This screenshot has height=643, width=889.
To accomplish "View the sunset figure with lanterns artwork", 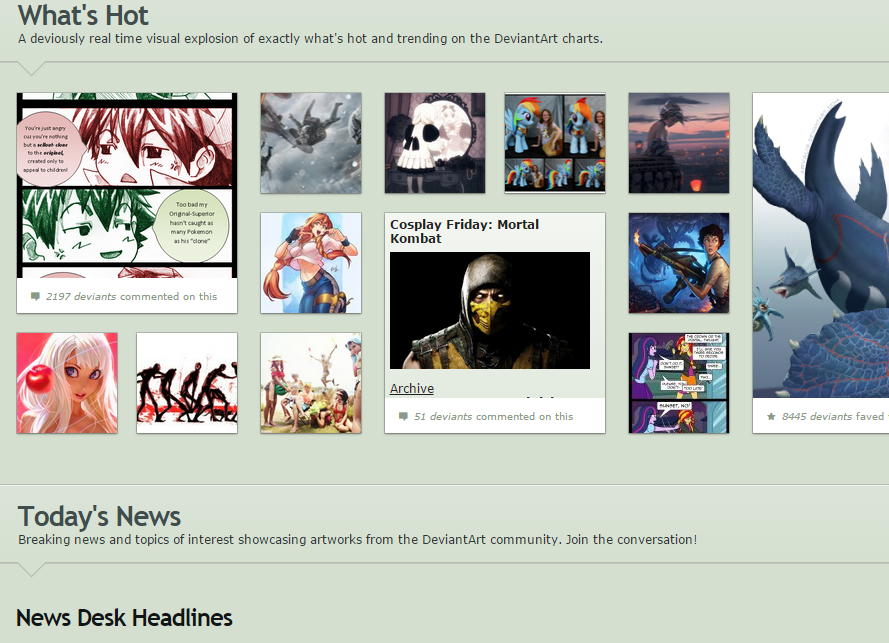I will click(679, 143).
